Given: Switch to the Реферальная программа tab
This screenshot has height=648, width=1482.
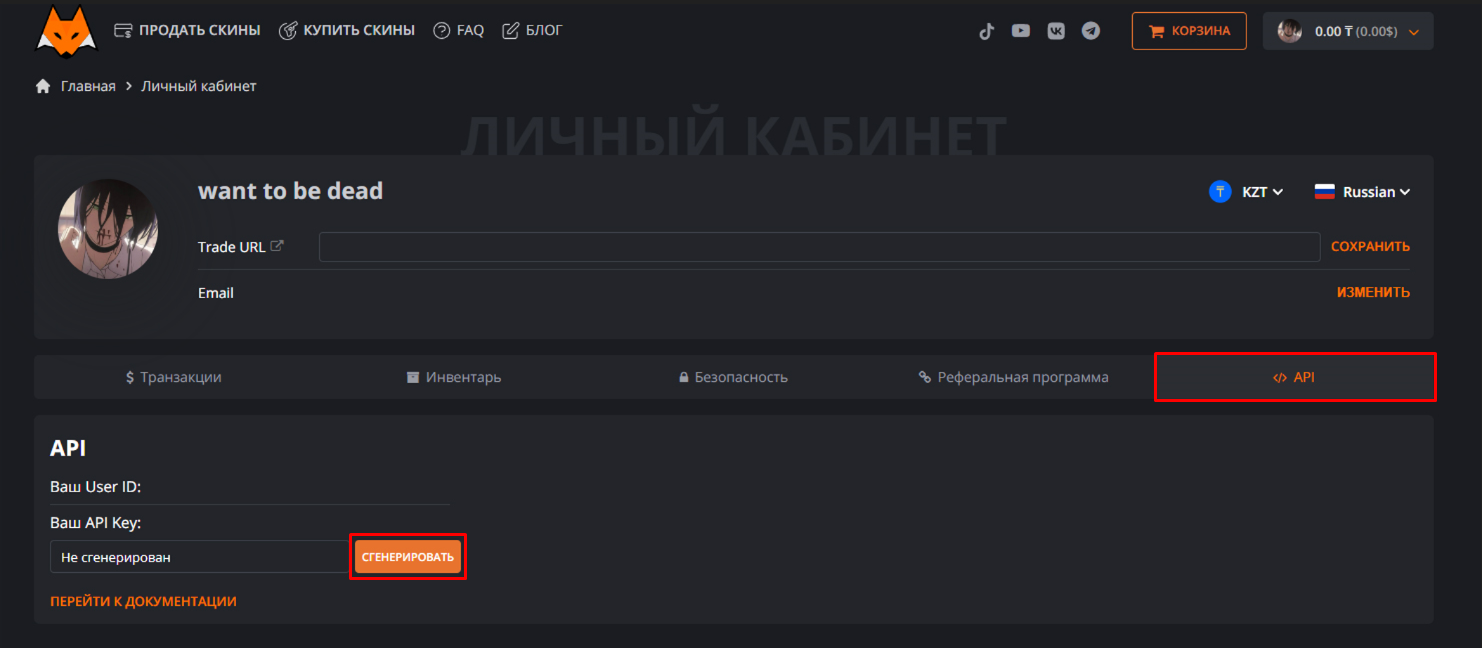Looking at the screenshot, I should tap(1014, 377).
